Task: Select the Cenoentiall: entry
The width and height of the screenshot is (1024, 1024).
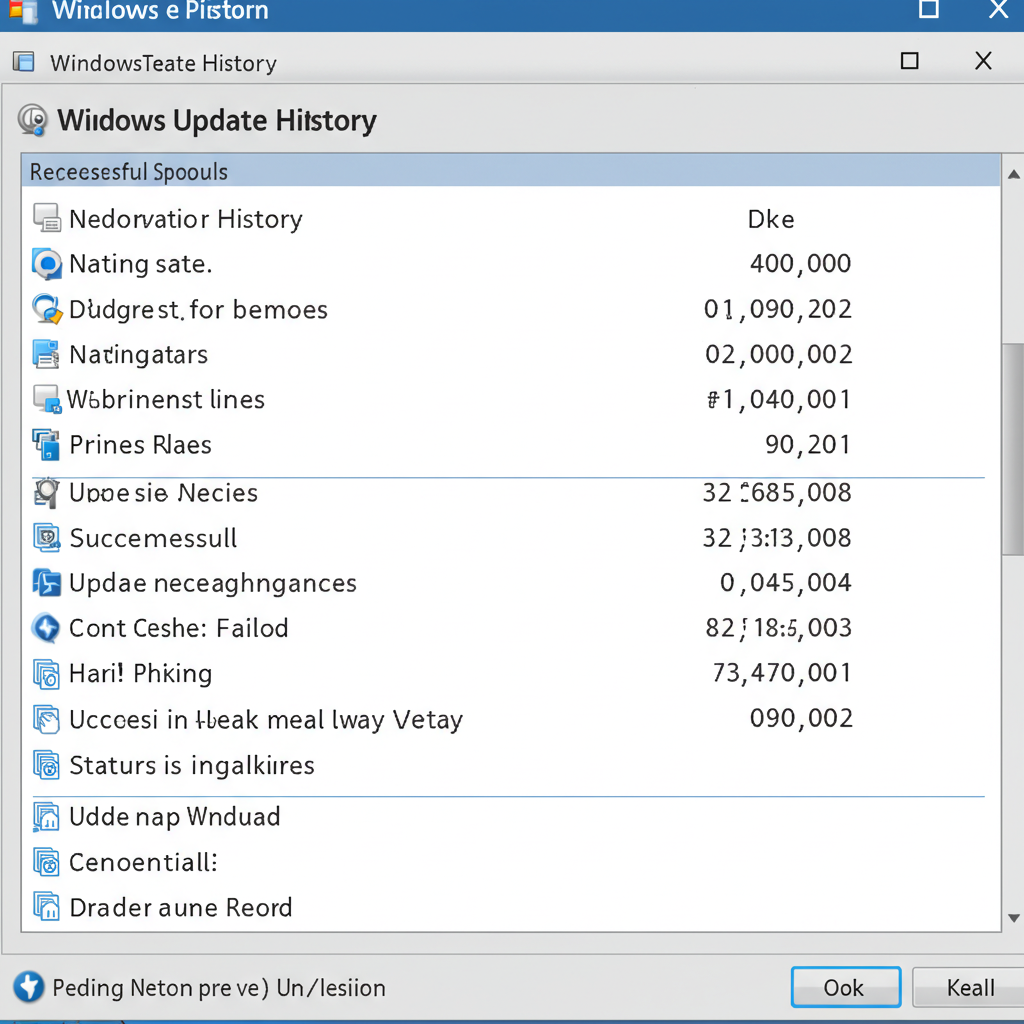Action: [143, 862]
